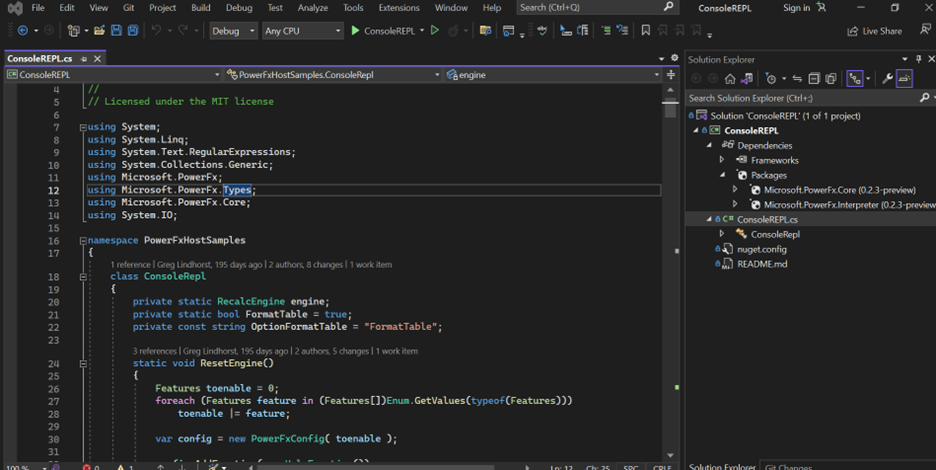Collapse the using directives block outline
Viewport: 936px width, 470px height.
(x=83, y=127)
